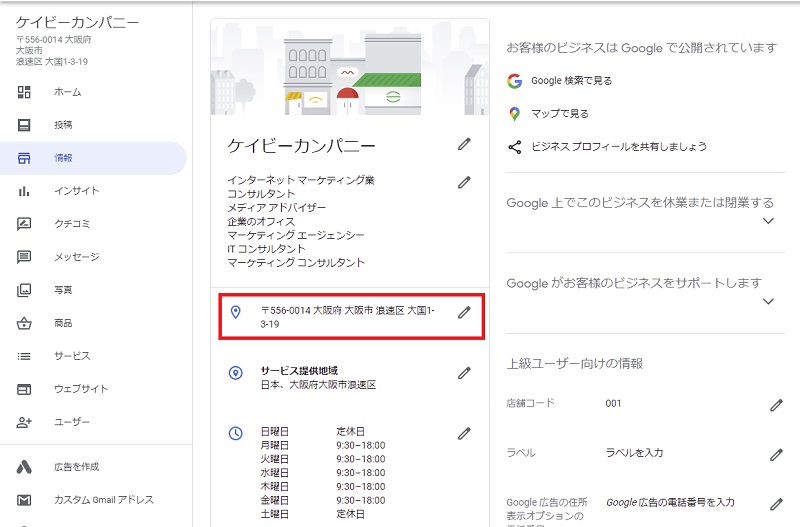The image size is (800, 527).
Task: Go to クチコミ menu item
Action: [x=93, y=224]
